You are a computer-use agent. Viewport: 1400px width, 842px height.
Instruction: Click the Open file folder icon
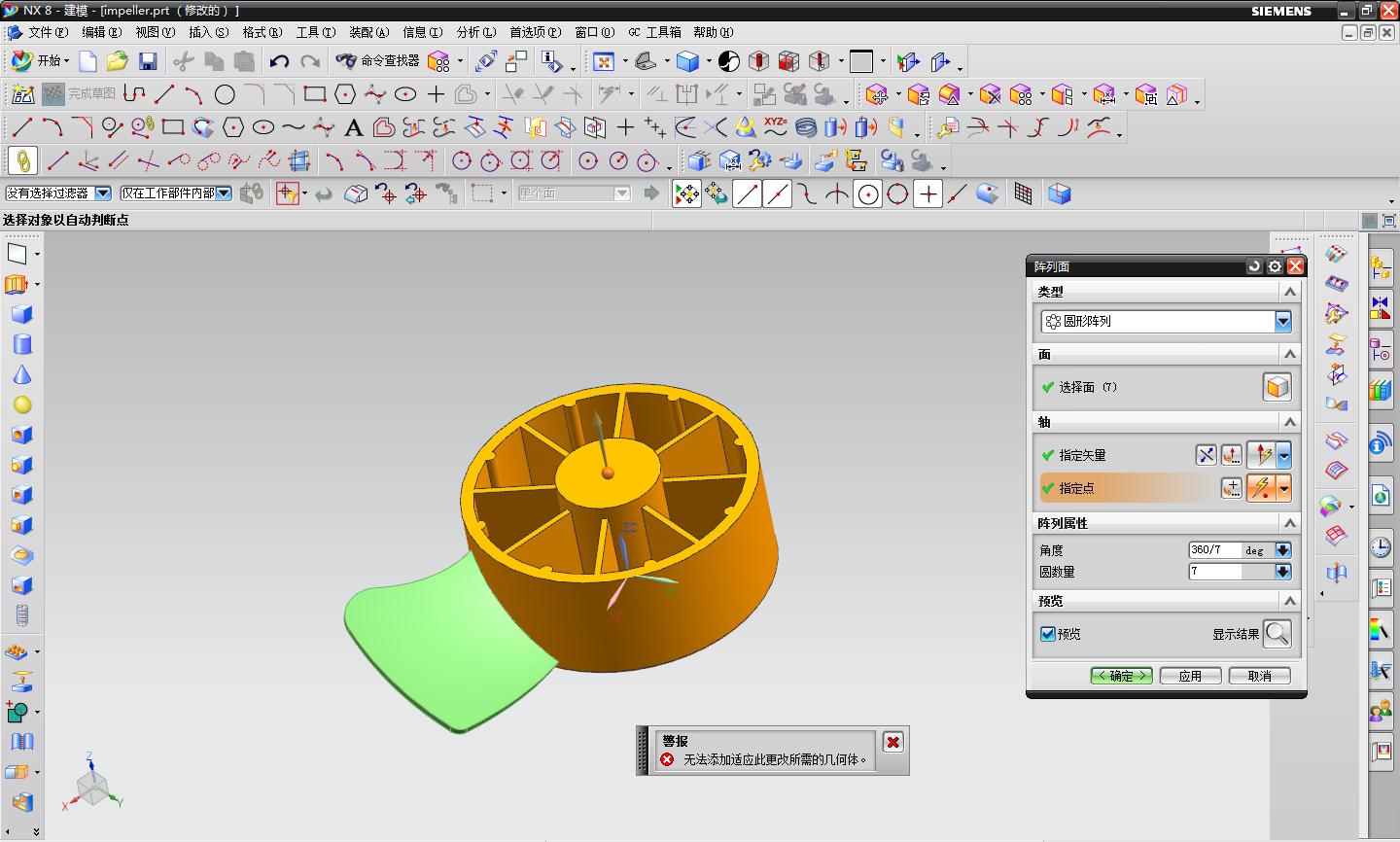pyautogui.click(x=118, y=61)
